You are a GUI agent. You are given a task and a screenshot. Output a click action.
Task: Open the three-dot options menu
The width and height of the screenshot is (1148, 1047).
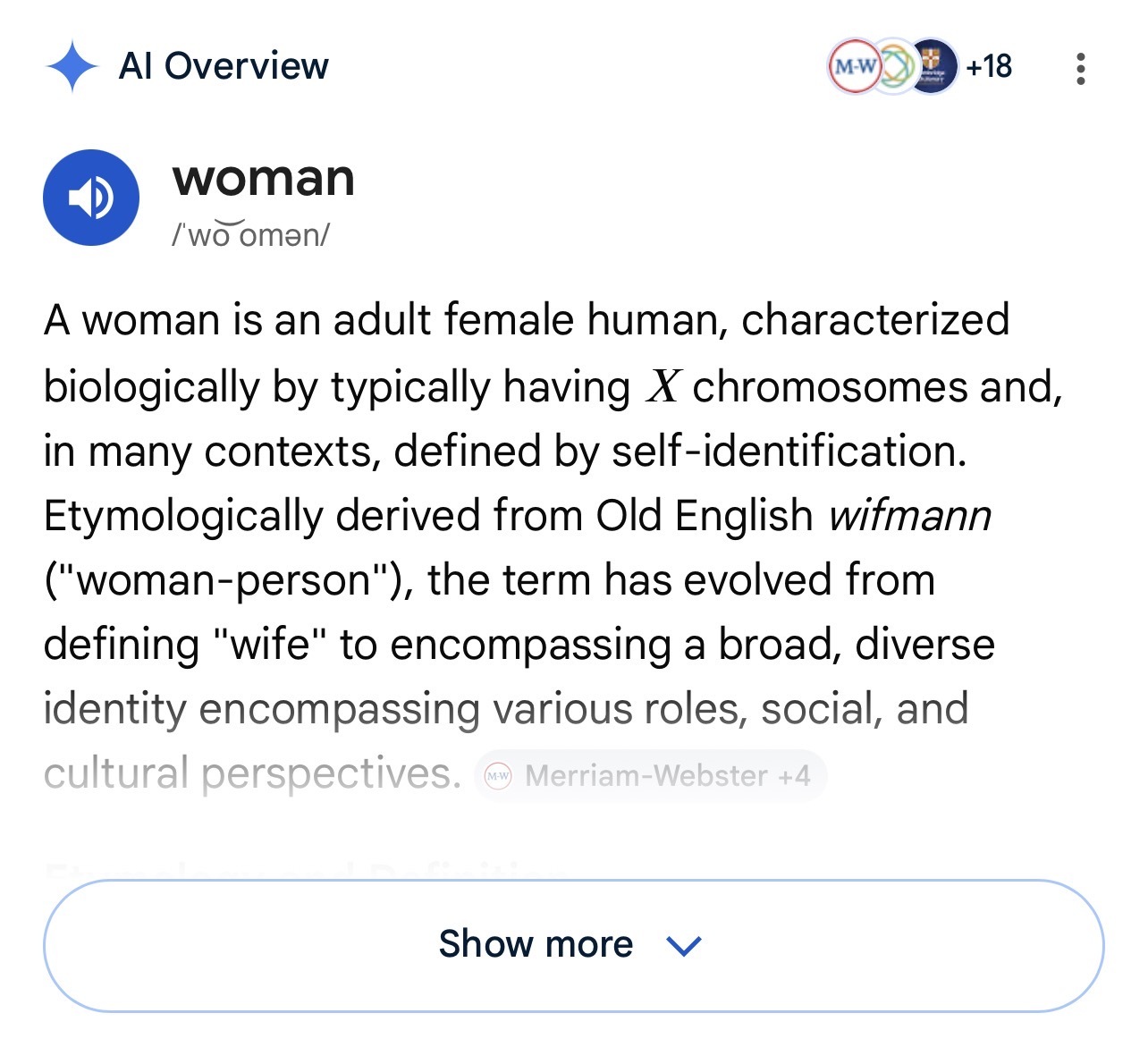point(1080,68)
